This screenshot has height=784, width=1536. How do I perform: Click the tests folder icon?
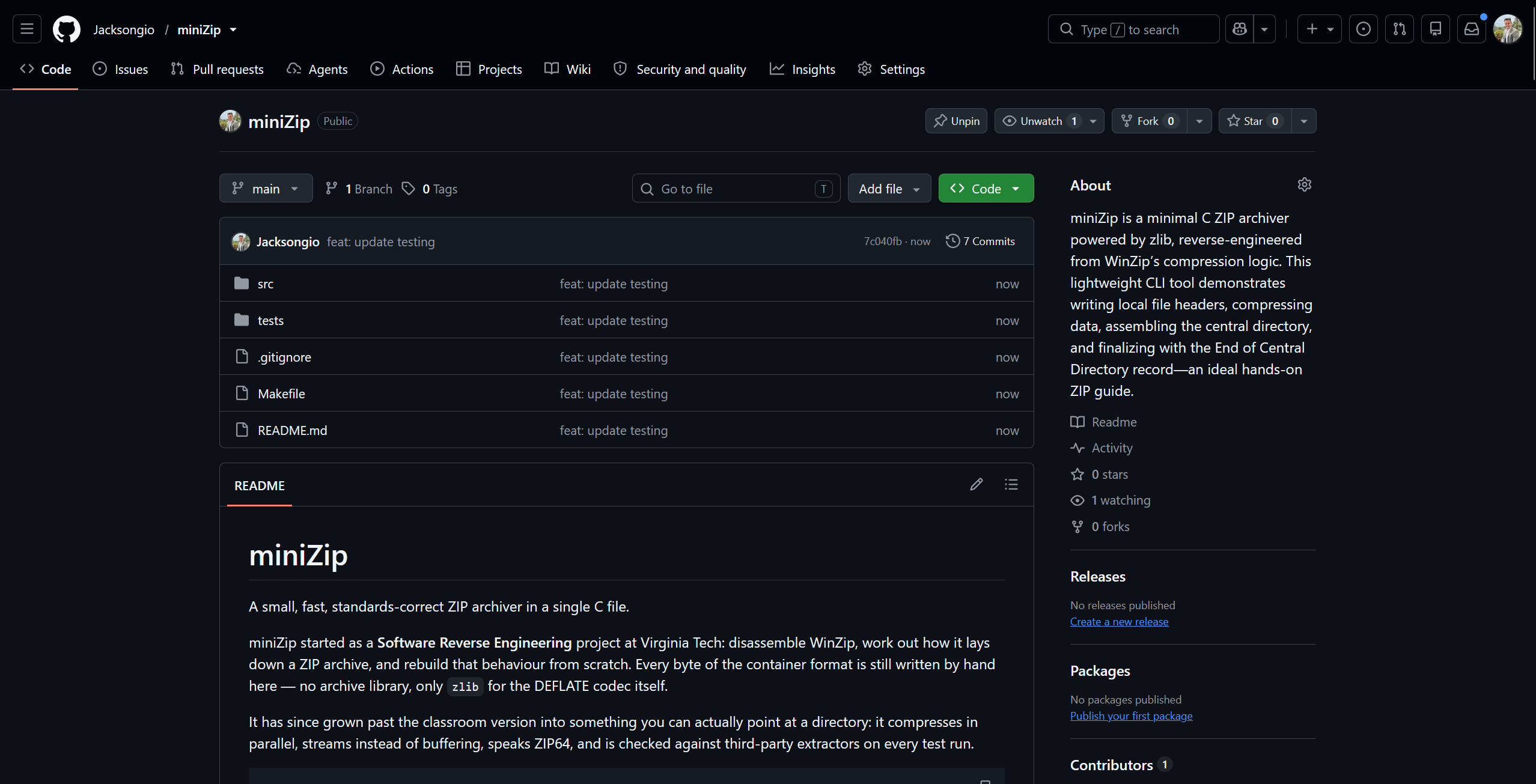242,320
